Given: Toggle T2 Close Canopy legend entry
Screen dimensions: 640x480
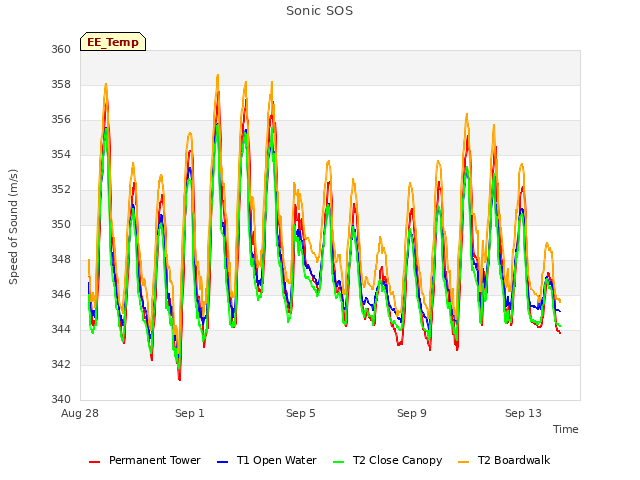Looking at the screenshot, I should (x=388, y=460).
